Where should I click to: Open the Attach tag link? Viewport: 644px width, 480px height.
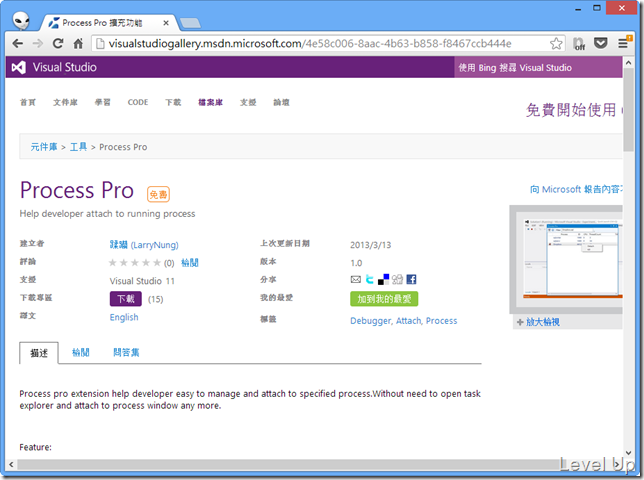409,321
